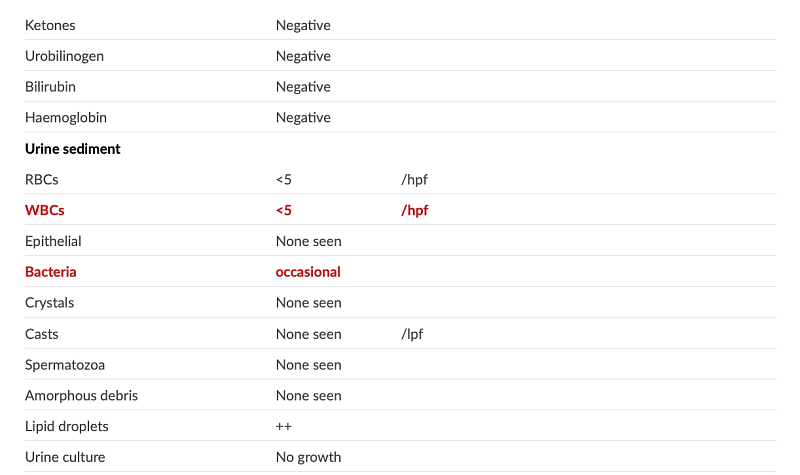The height and width of the screenshot is (475, 800).
Task: Select the red WBCs <5 value
Action: [284, 211]
